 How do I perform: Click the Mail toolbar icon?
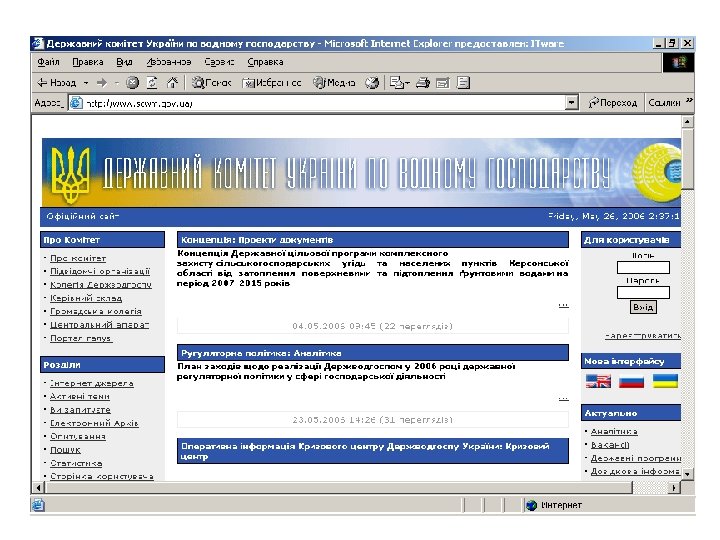[x=399, y=83]
